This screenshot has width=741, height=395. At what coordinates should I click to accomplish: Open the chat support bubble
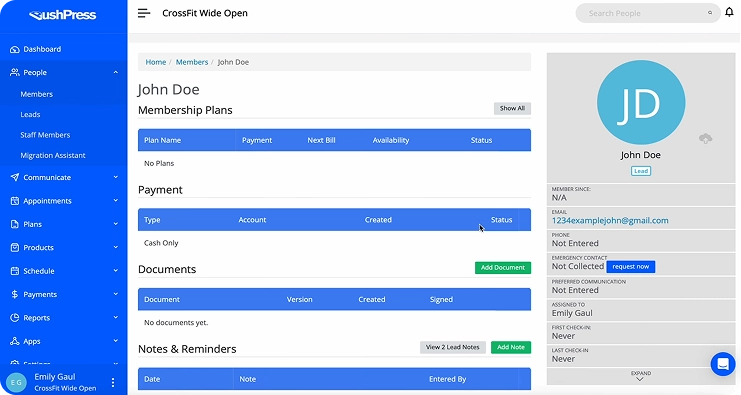[x=723, y=364]
